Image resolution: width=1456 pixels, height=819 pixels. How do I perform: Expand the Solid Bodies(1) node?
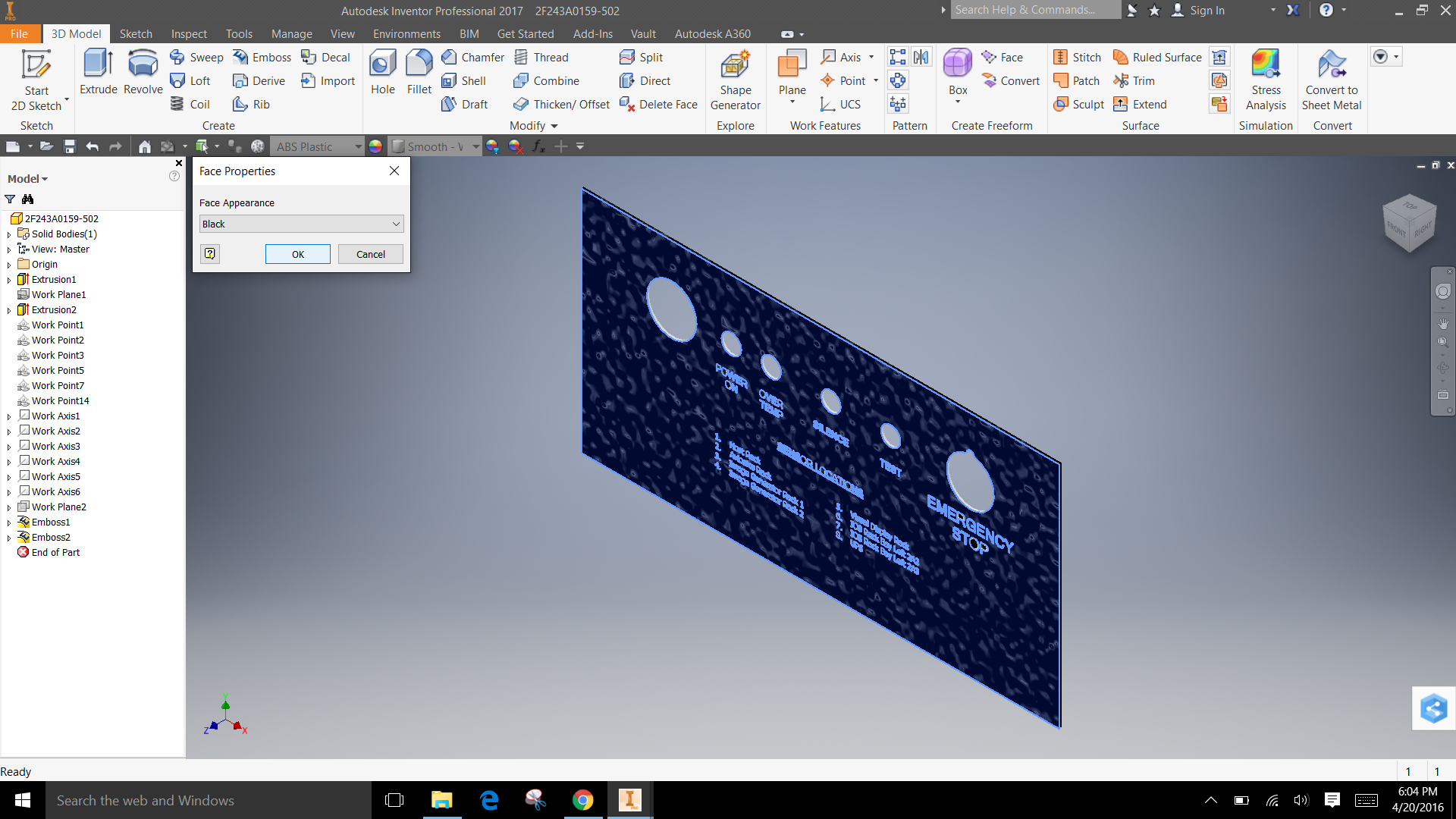pyautogui.click(x=9, y=234)
